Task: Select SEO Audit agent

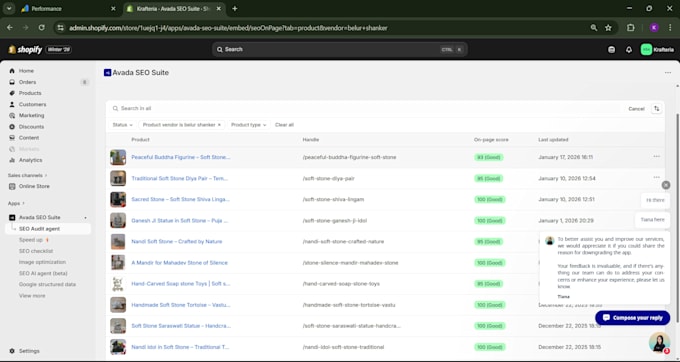Action: (39, 228)
